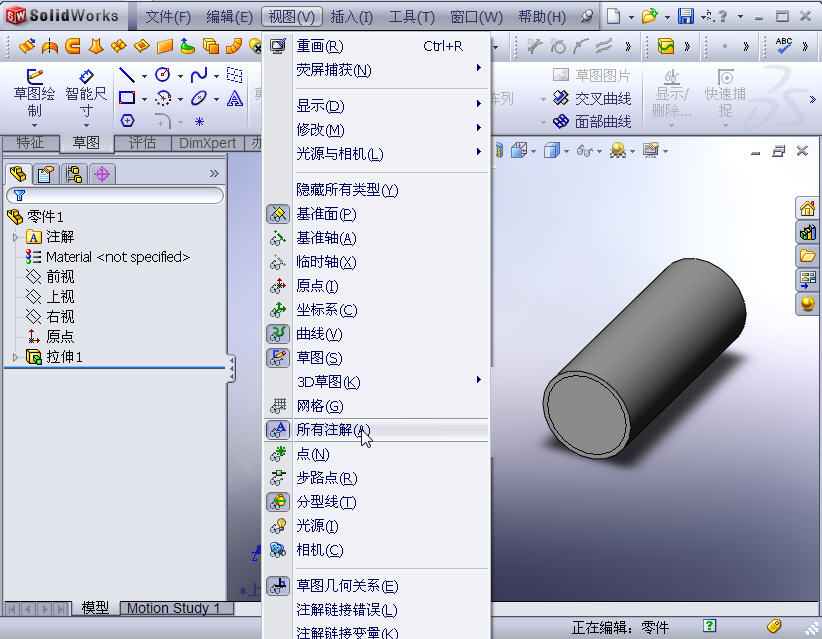
Task: Expand the 注解 annotations tree node
Action: click(x=15, y=237)
